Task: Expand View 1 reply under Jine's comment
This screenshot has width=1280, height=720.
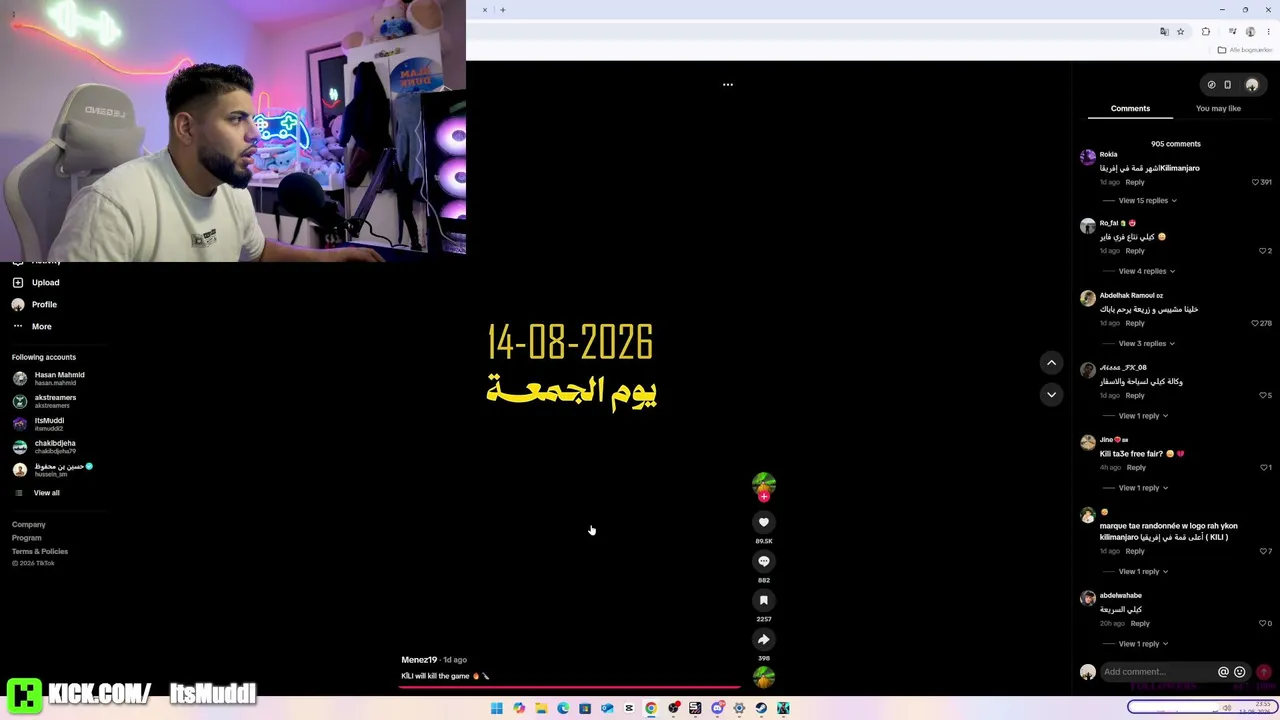Action: (x=1143, y=488)
